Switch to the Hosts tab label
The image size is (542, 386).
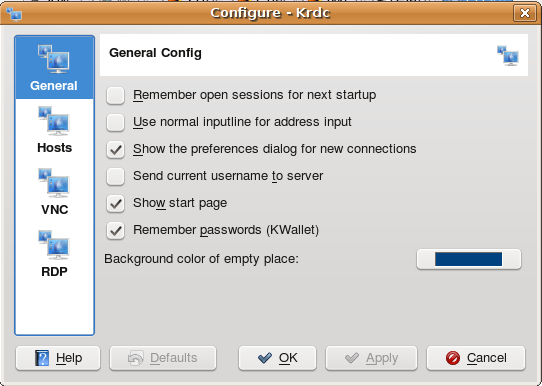(x=55, y=148)
